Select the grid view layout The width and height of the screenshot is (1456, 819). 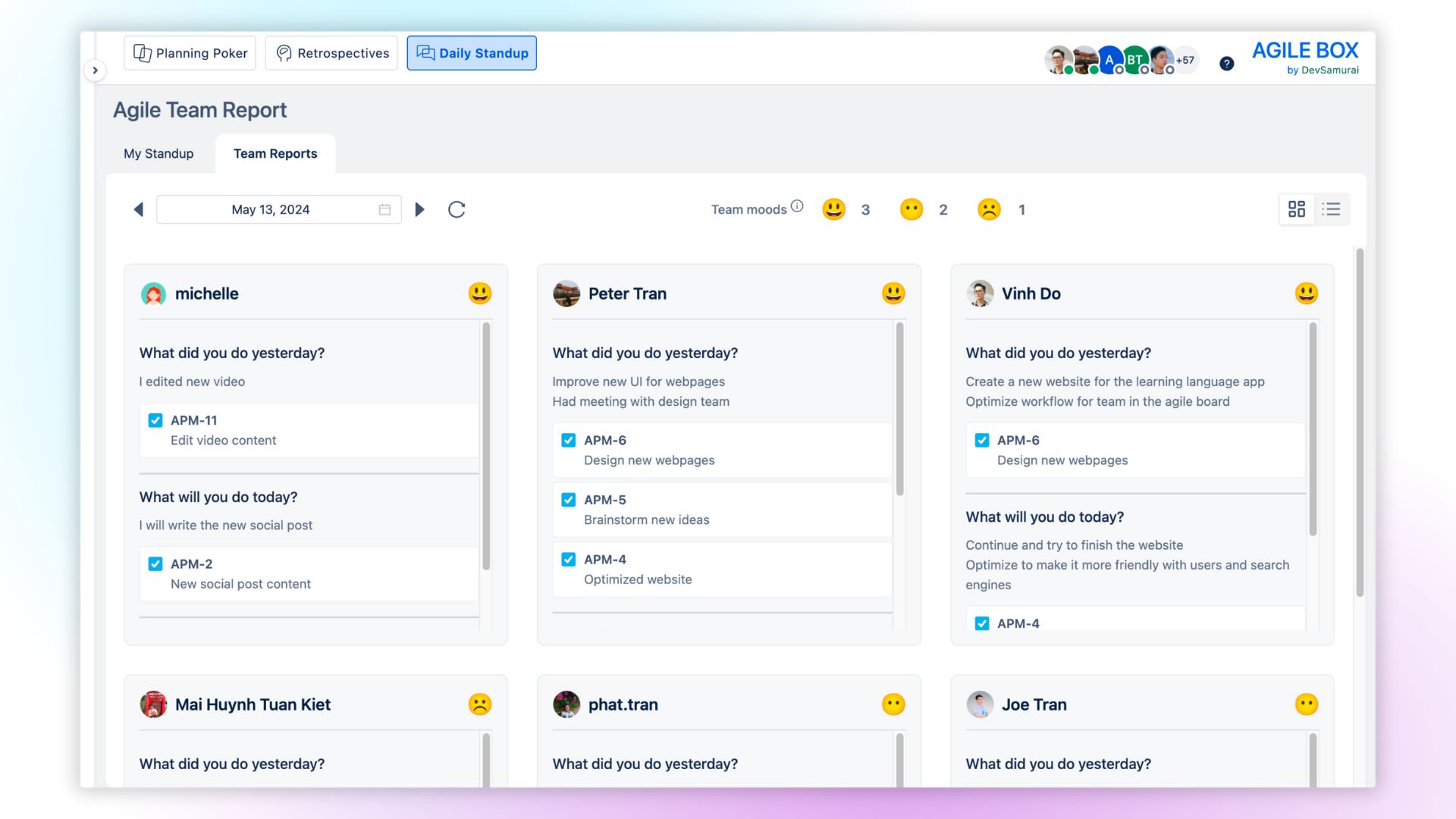tap(1298, 209)
